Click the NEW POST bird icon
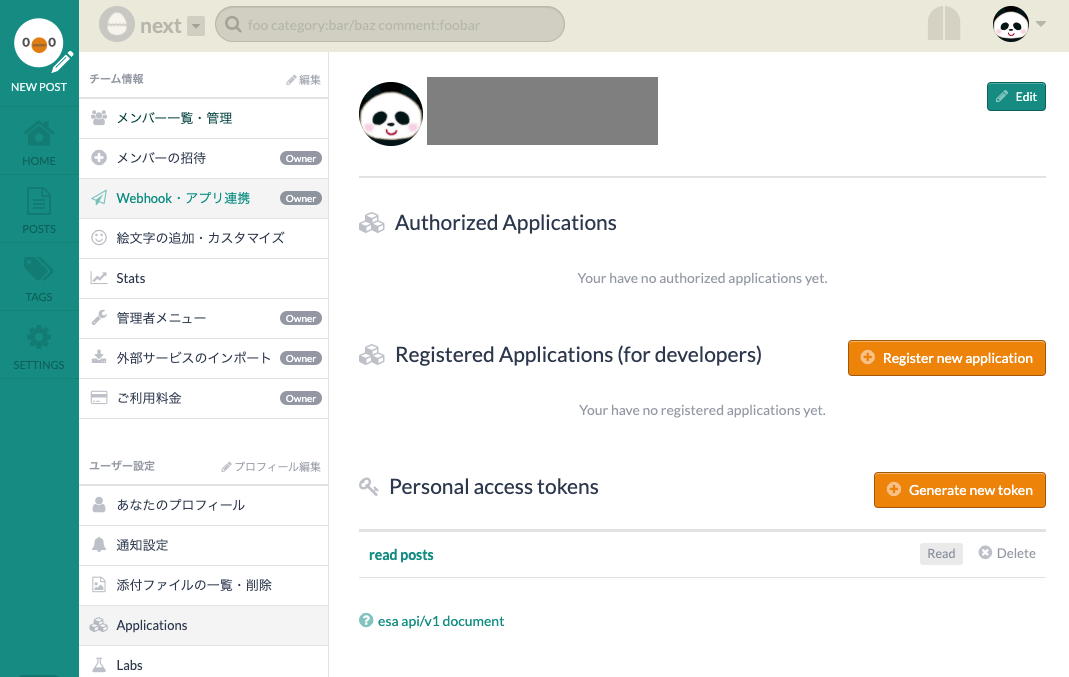The height and width of the screenshot is (677, 1069). (39, 45)
